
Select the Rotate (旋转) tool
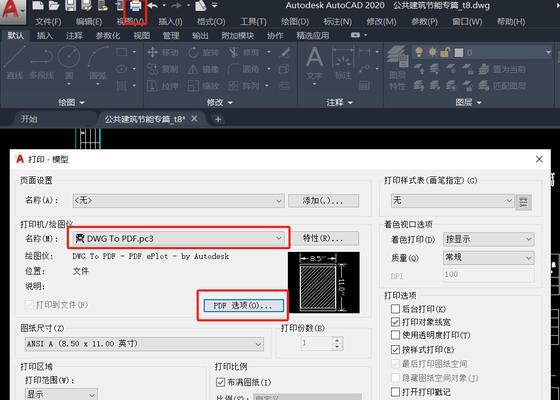pyautogui.click(x=204, y=52)
